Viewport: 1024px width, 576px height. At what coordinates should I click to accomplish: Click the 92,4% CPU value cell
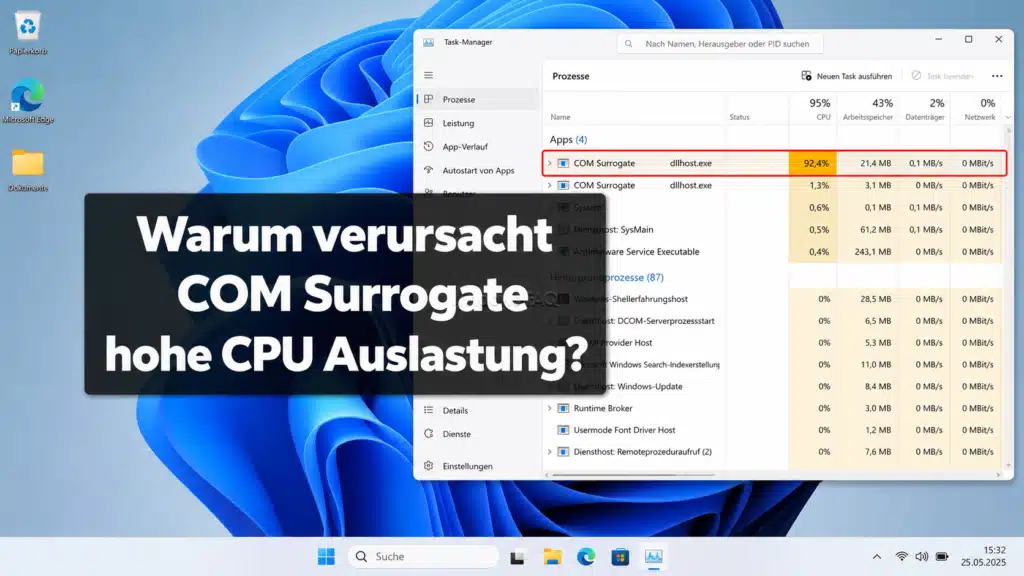click(x=813, y=163)
